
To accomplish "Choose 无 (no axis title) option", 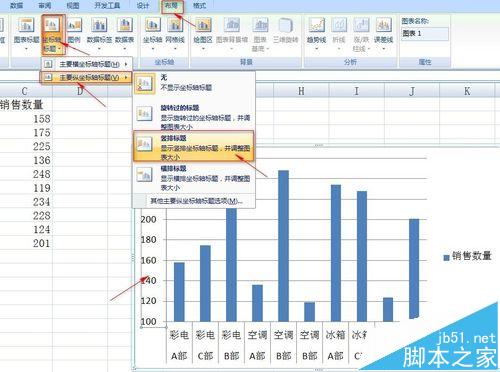I will 194,83.
